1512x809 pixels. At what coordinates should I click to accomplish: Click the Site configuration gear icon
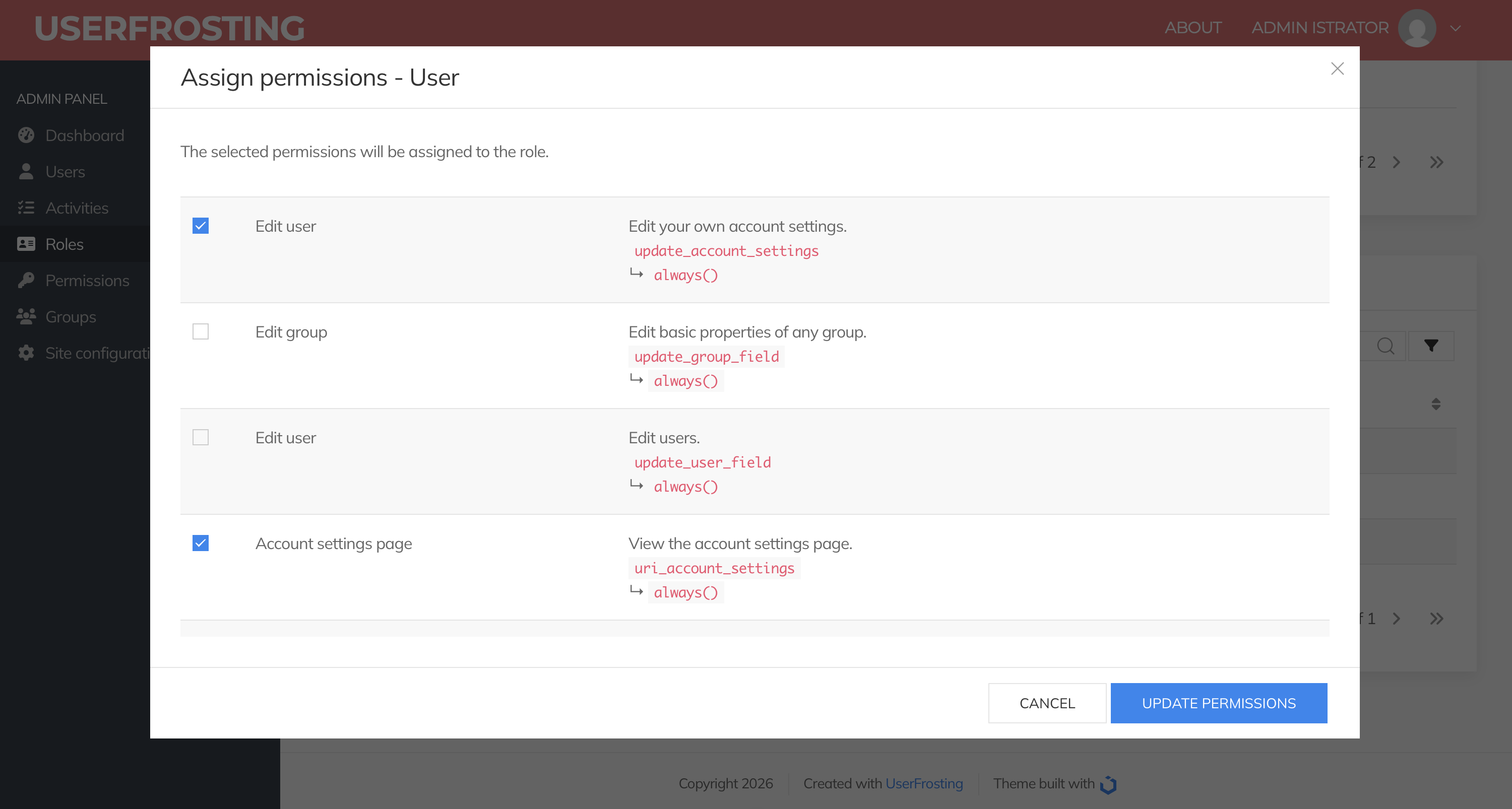click(x=26, y=353)
